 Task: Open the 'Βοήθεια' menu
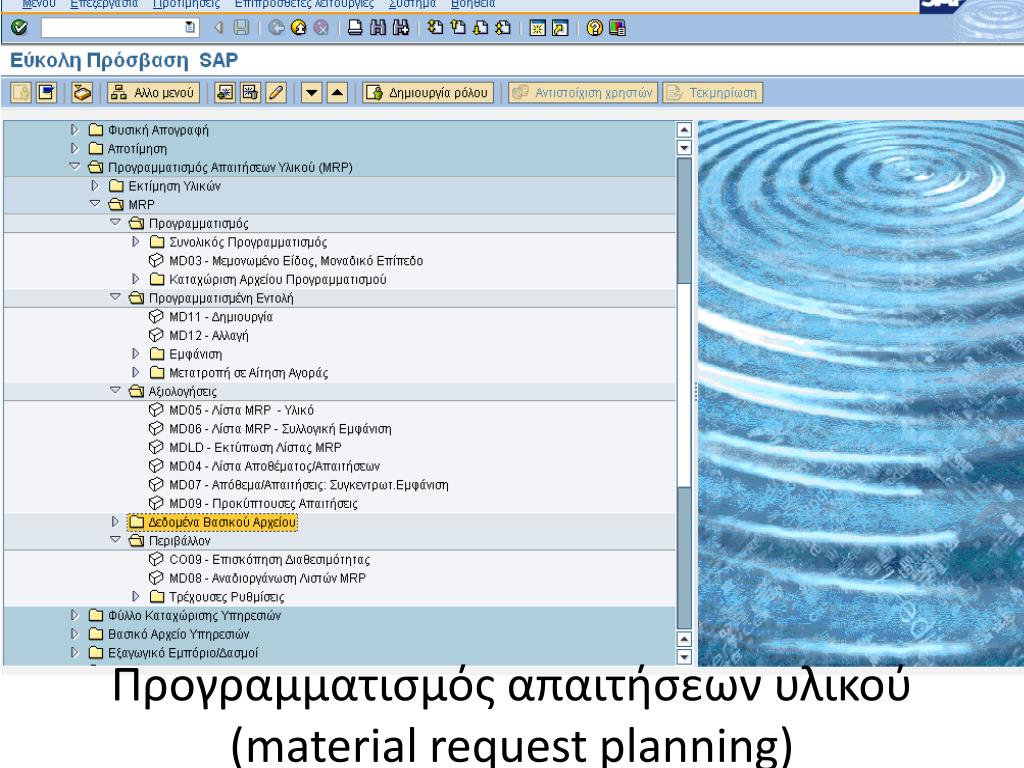(x=473, y=4)
